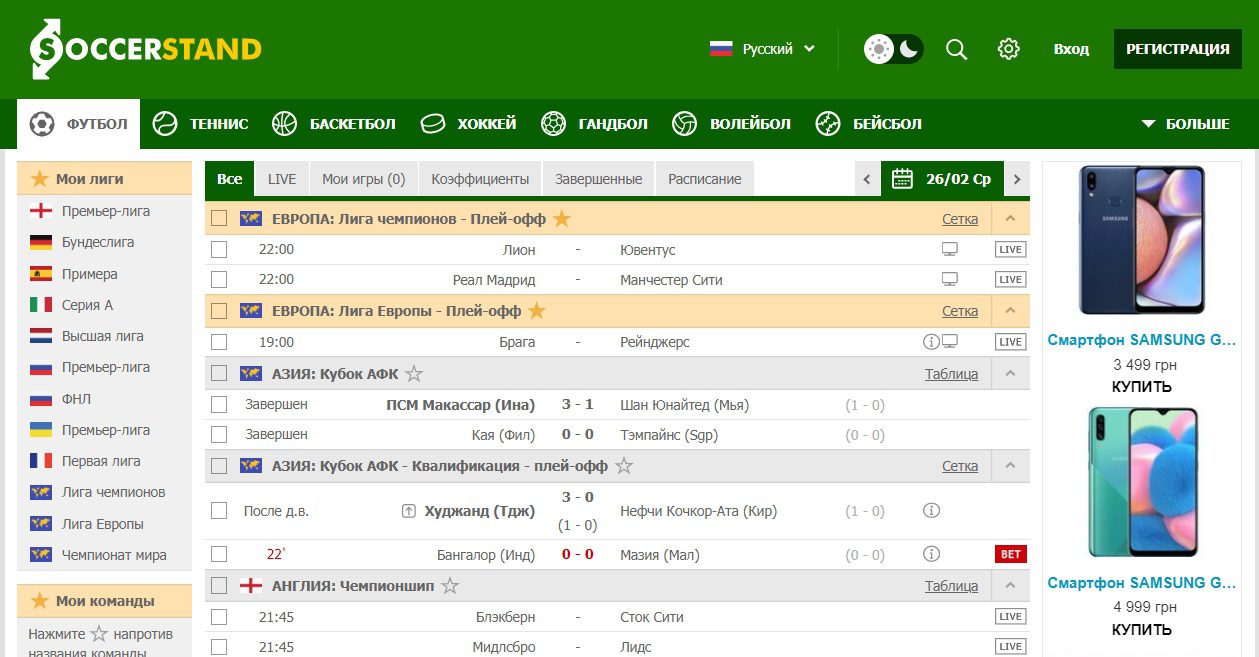The image size is (1259, 657).
Task: Select the ВОЛЕЙБОЛ sport tab
Action: [731, 124]
